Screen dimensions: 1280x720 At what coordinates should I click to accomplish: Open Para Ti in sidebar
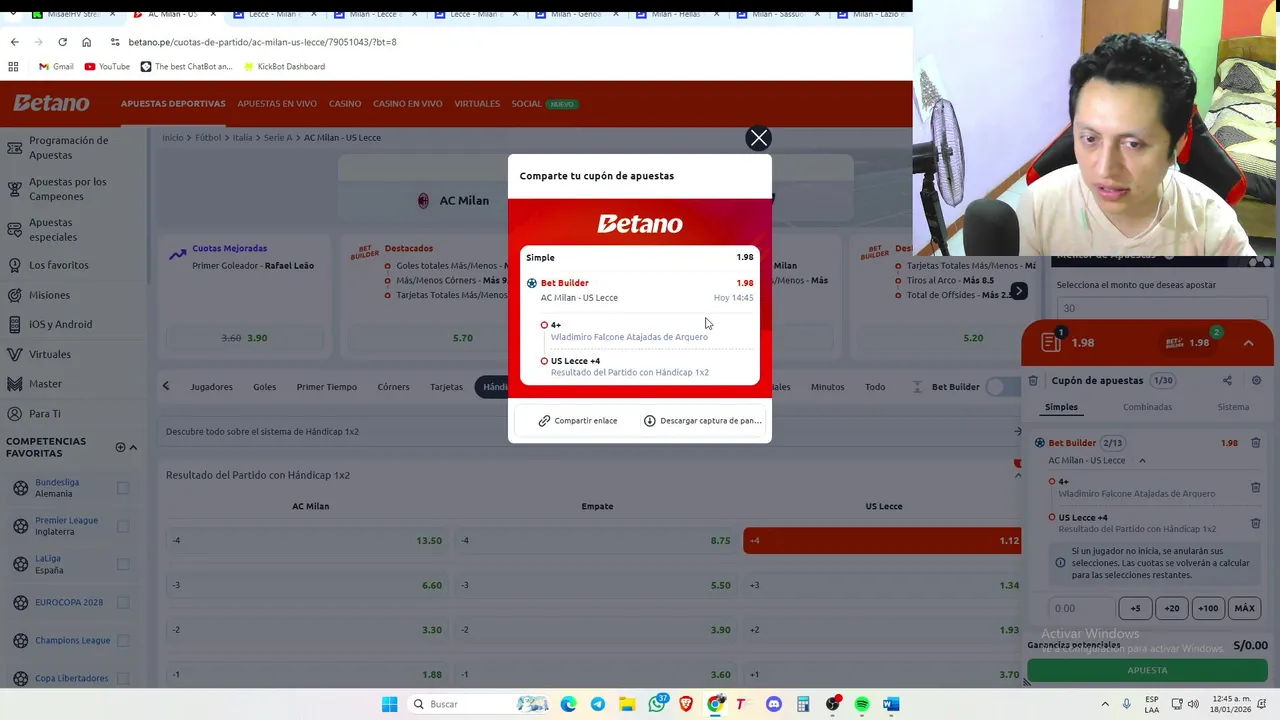tap(44, 414)
